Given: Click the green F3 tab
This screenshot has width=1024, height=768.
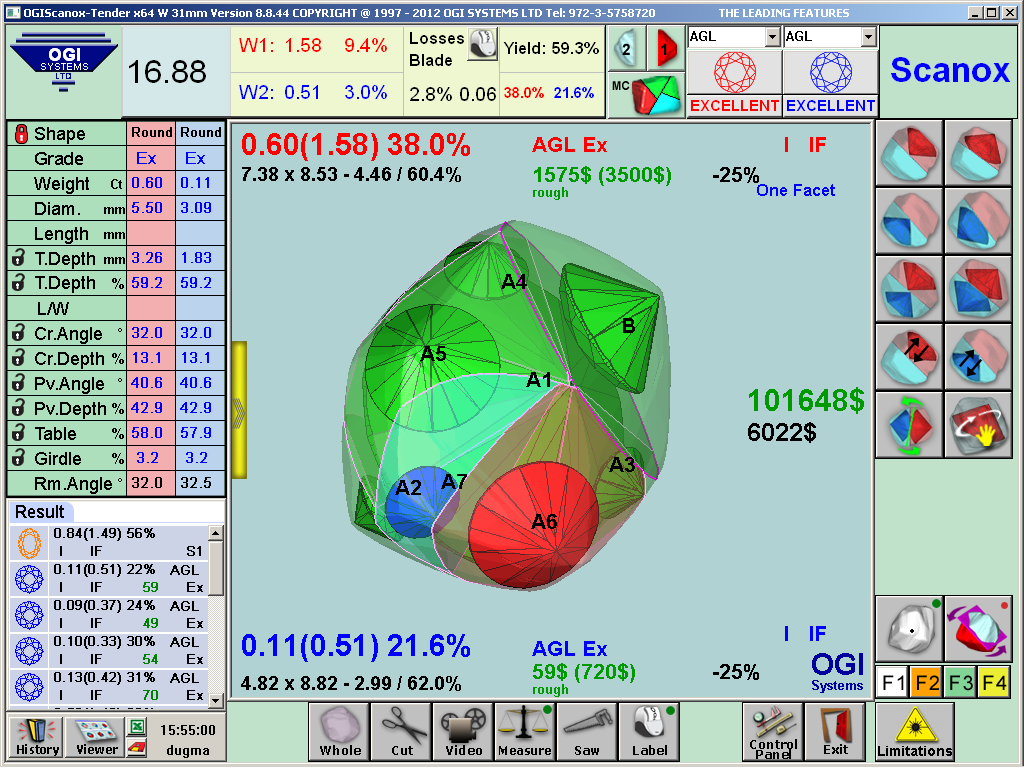Looking at the screenshot, I should point(961,683).
